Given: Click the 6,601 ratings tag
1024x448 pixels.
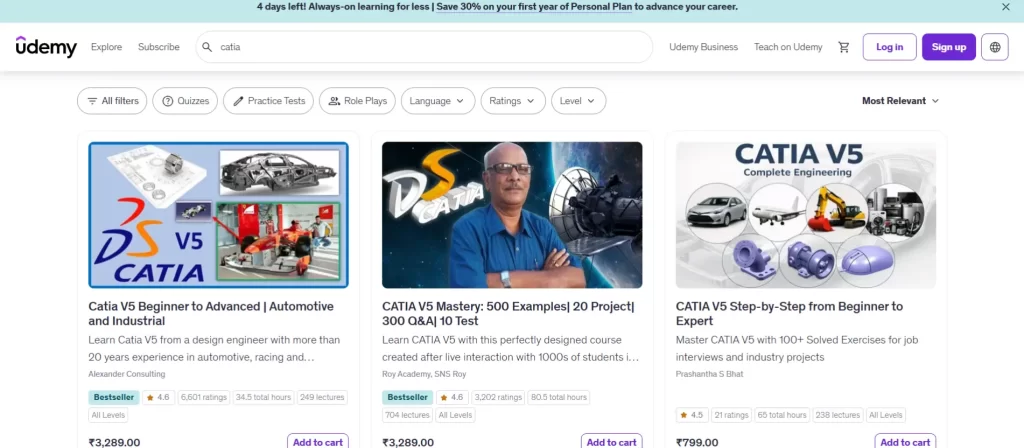Looking at the screenshot, I should [204, 397].
